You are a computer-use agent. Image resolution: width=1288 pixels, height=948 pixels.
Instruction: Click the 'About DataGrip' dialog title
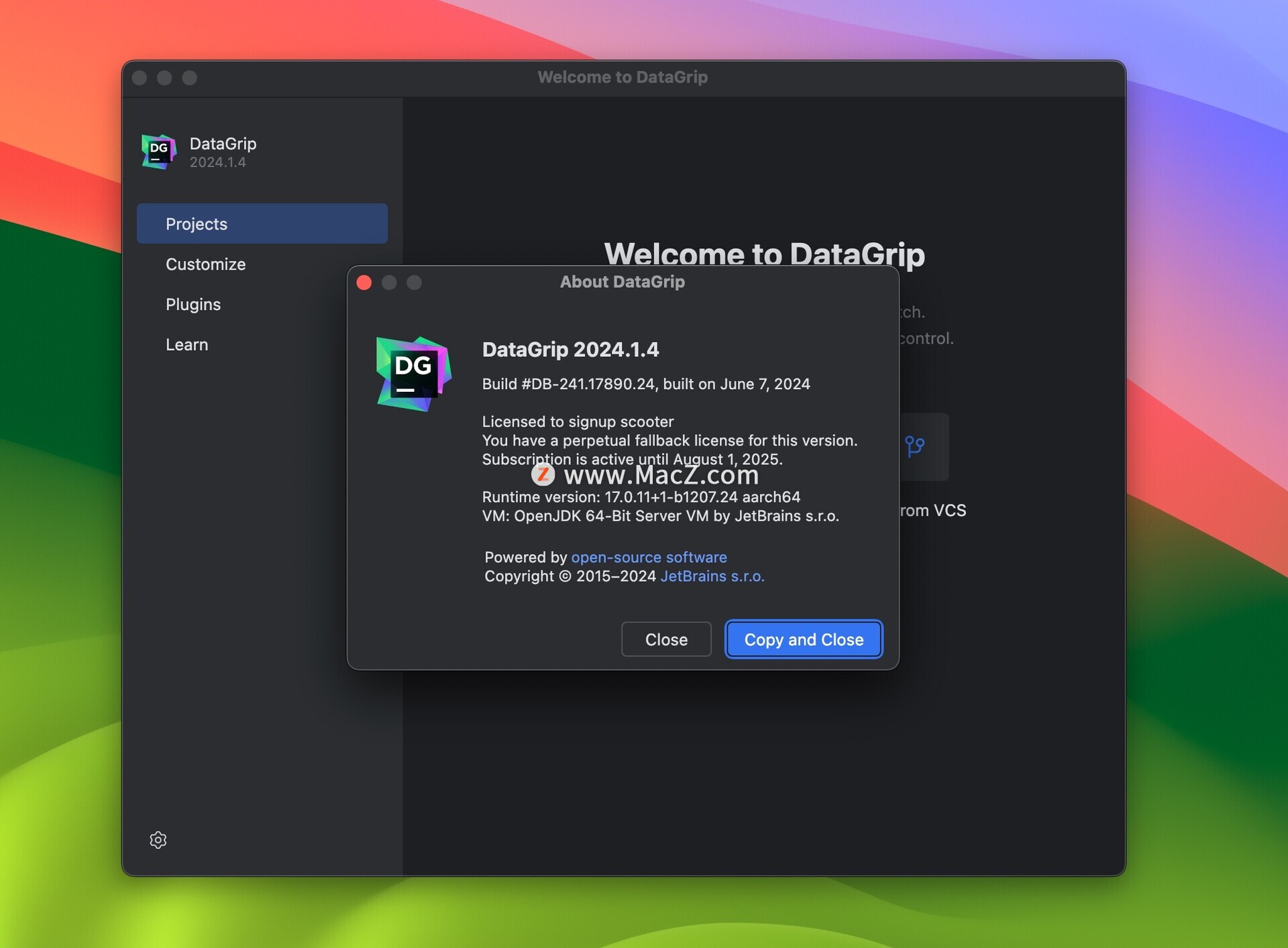pyautogui.click(x=622, y=282)
